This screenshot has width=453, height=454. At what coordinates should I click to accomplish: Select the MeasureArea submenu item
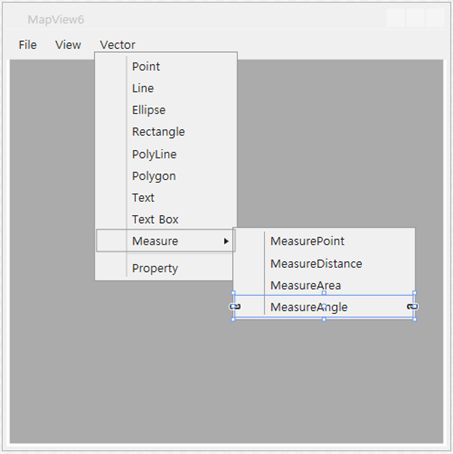pyautogui.click(x=324, y=285)
